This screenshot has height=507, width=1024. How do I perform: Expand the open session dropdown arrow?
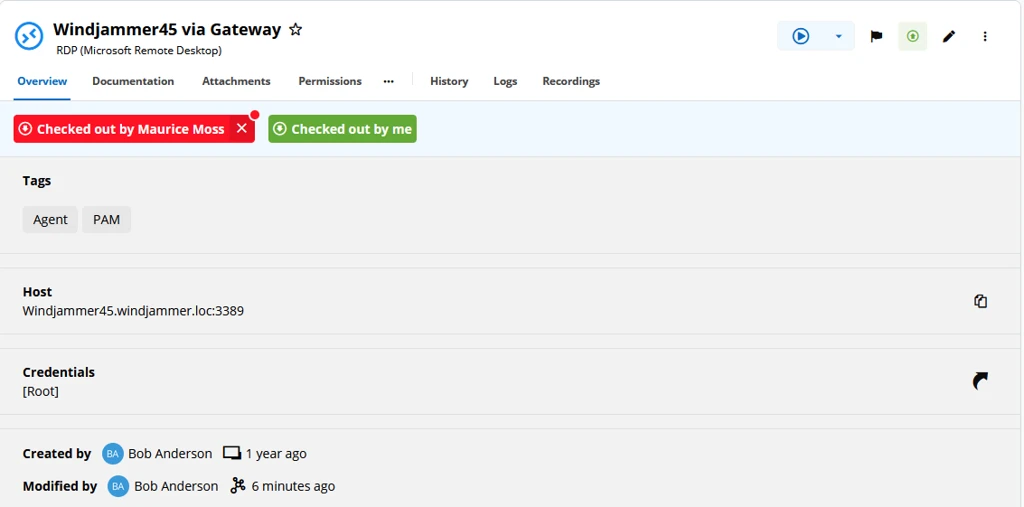tap(839, 36)
